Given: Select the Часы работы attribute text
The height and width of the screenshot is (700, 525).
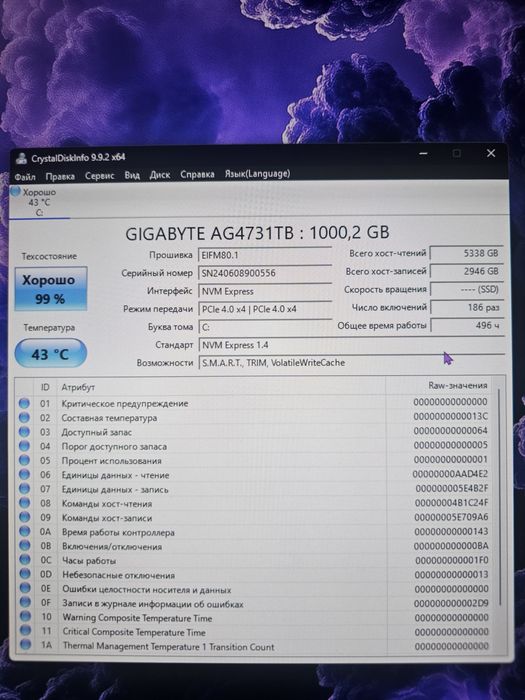Looking at the screenshot, I should 89,561.
